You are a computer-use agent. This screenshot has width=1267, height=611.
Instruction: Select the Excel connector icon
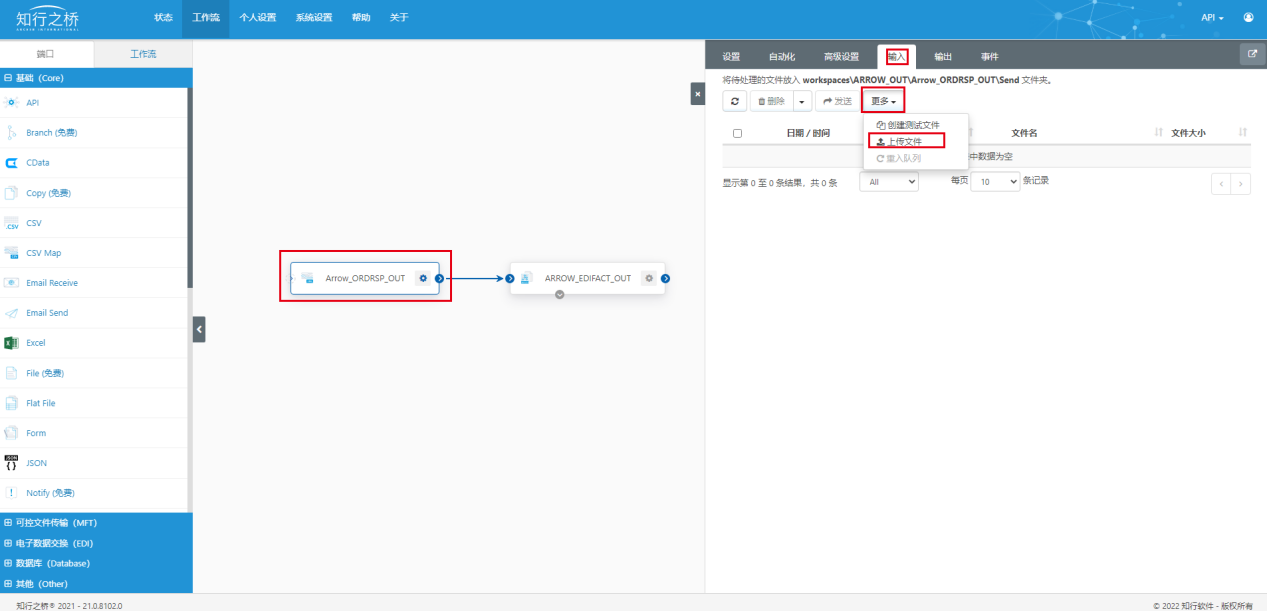pos(12,343)
